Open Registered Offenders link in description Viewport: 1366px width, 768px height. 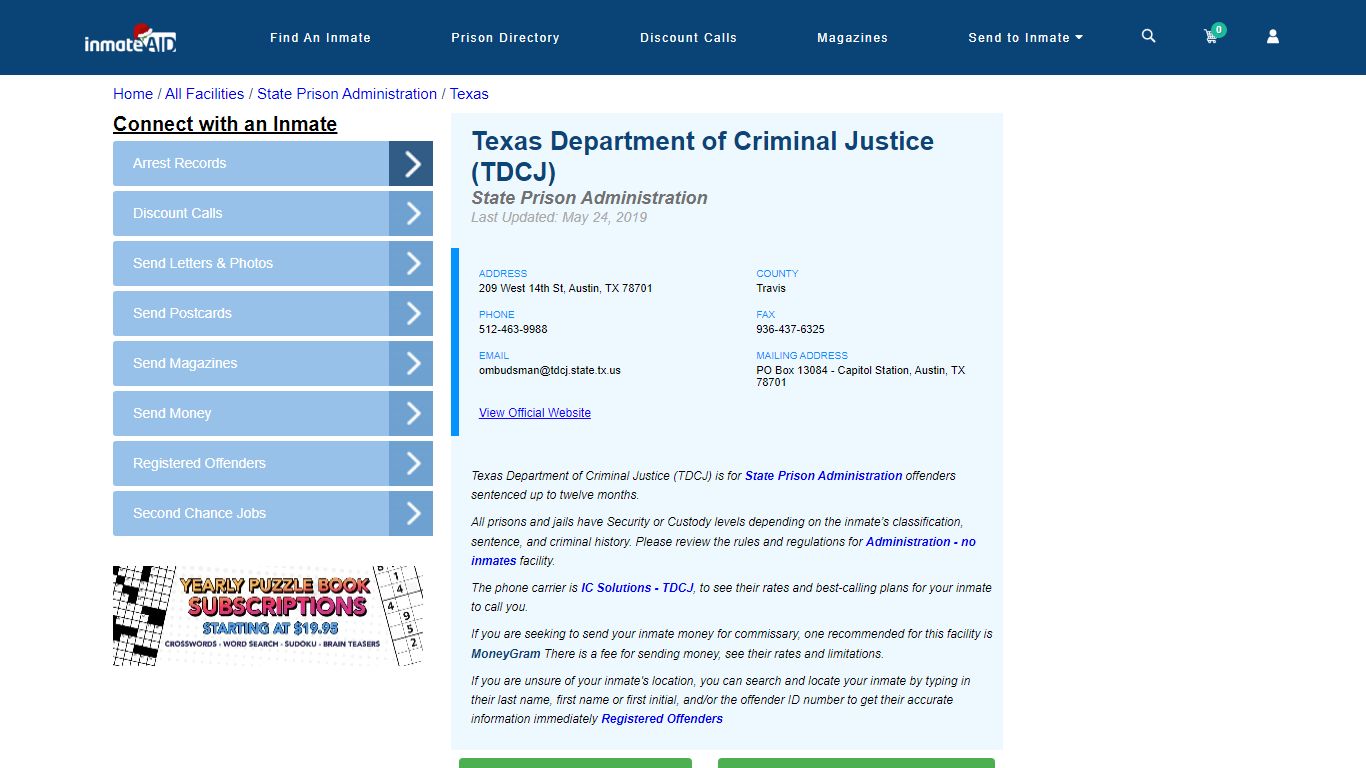(x=662, y=719)
